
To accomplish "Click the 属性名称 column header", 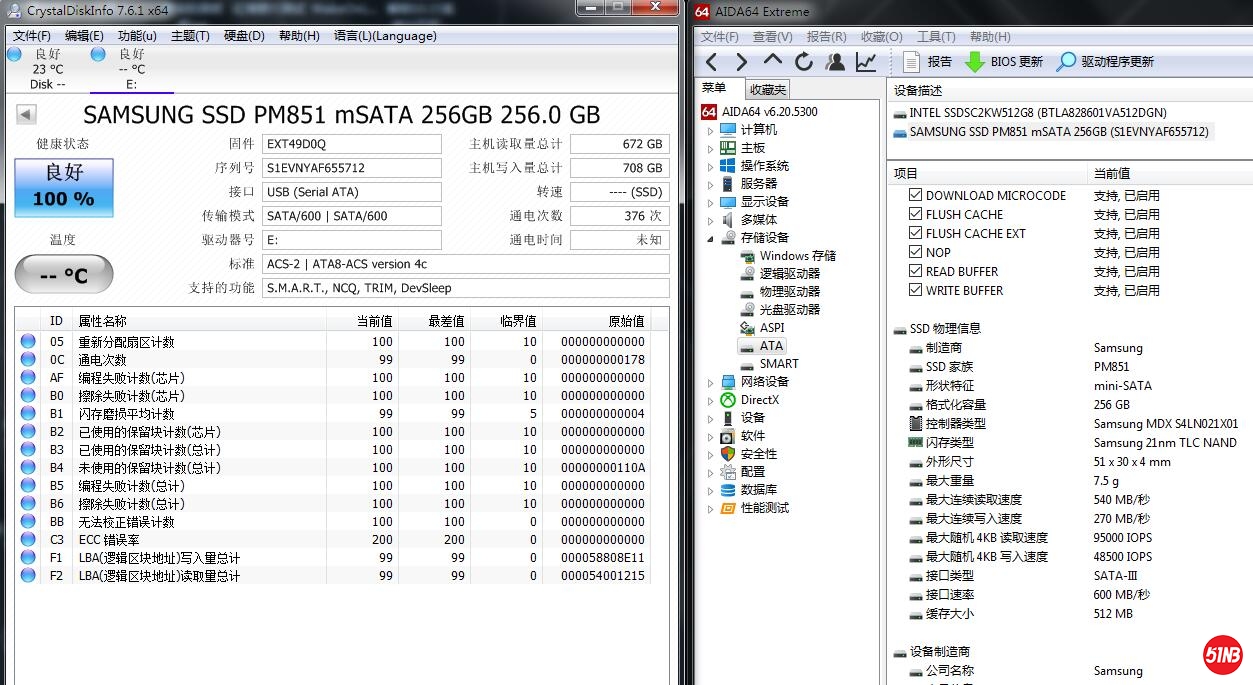I will click(199, 321).
